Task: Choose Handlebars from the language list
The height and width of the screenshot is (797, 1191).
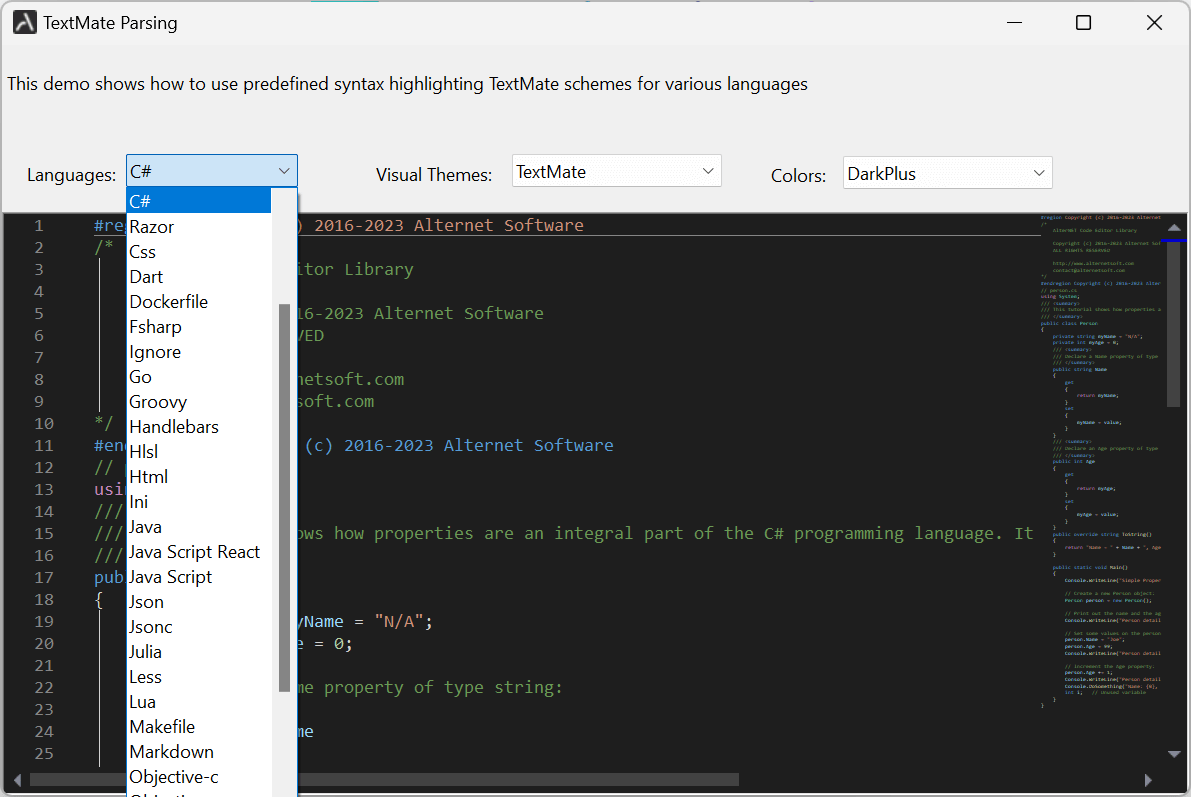Action: (199, 427)
